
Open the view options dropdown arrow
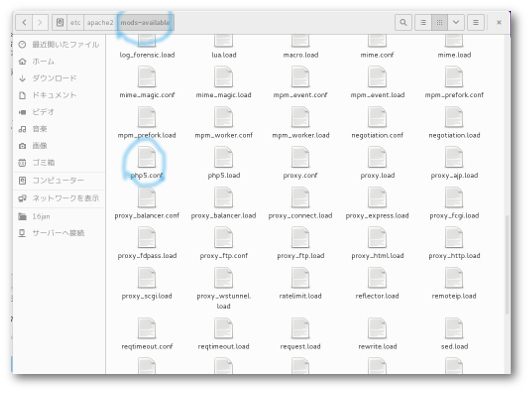[456, 23]
